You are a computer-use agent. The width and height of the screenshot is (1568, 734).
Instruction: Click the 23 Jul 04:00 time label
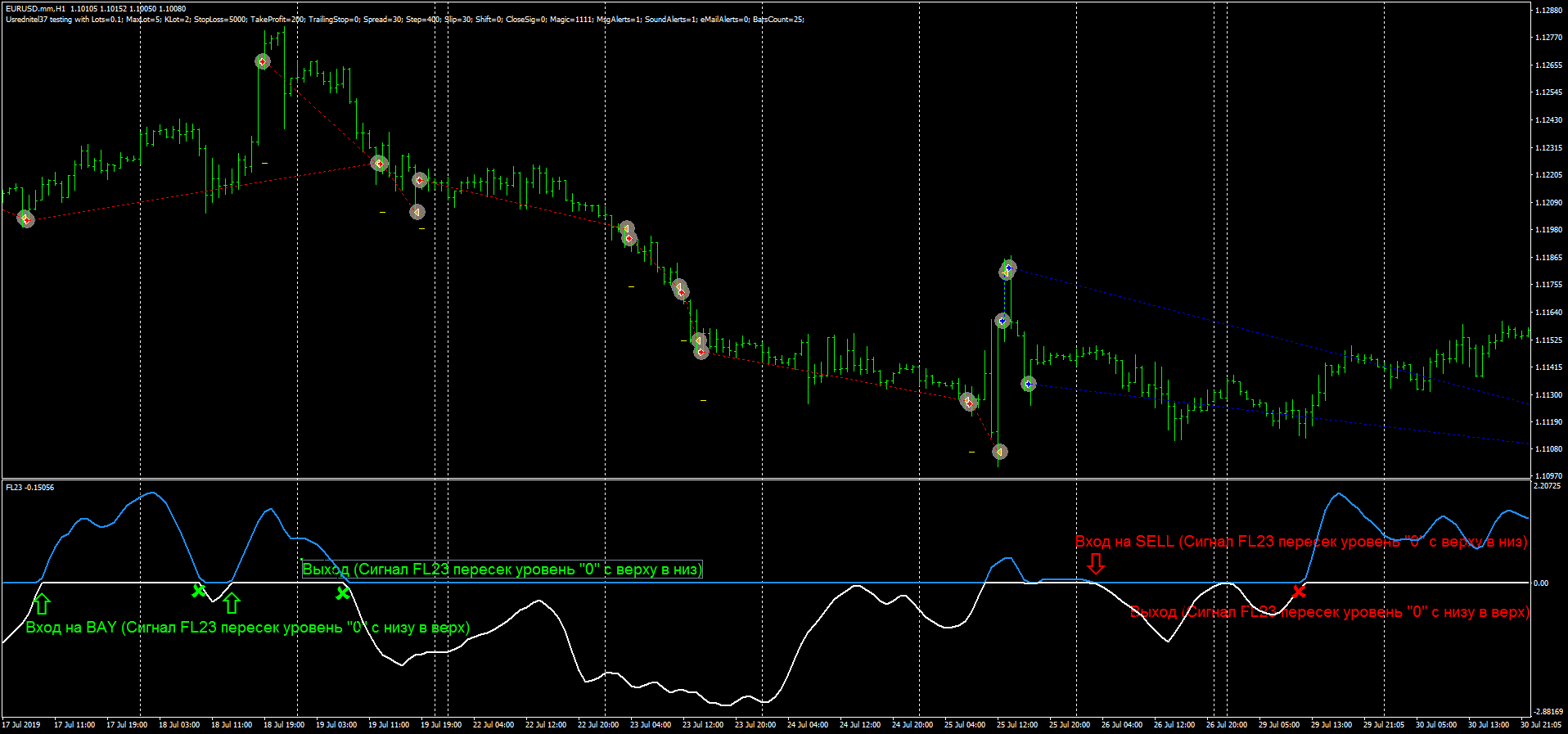tap(651, 725)
